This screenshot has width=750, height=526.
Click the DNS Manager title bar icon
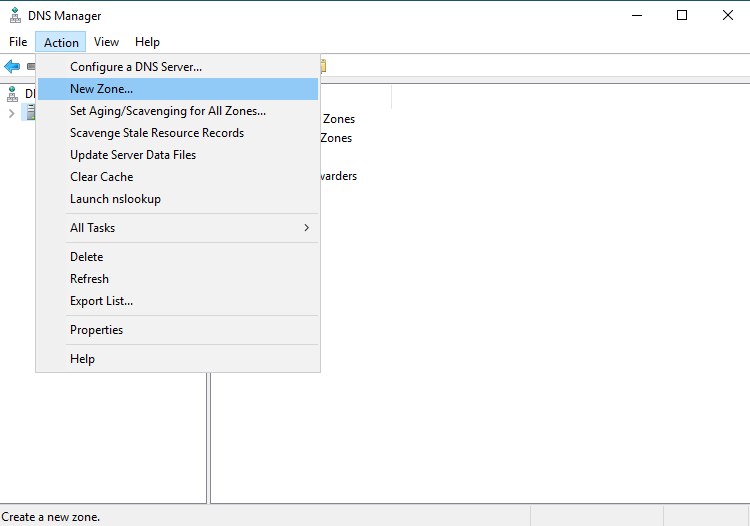(13, 15)
